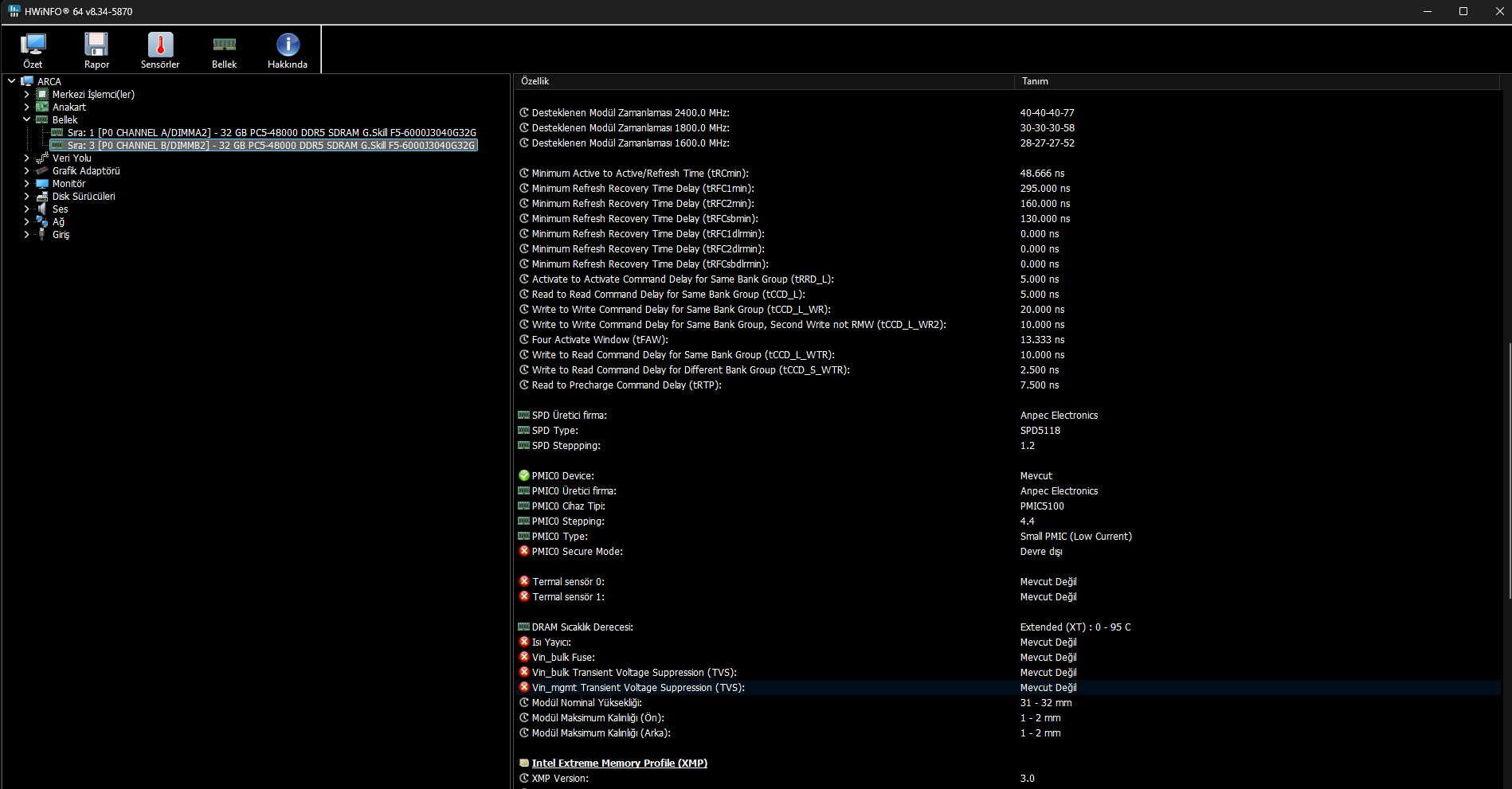The width and height of the screenshot is (1512, 789).
Task: Open the Rapor report toolbar icon
Action: 96,51
